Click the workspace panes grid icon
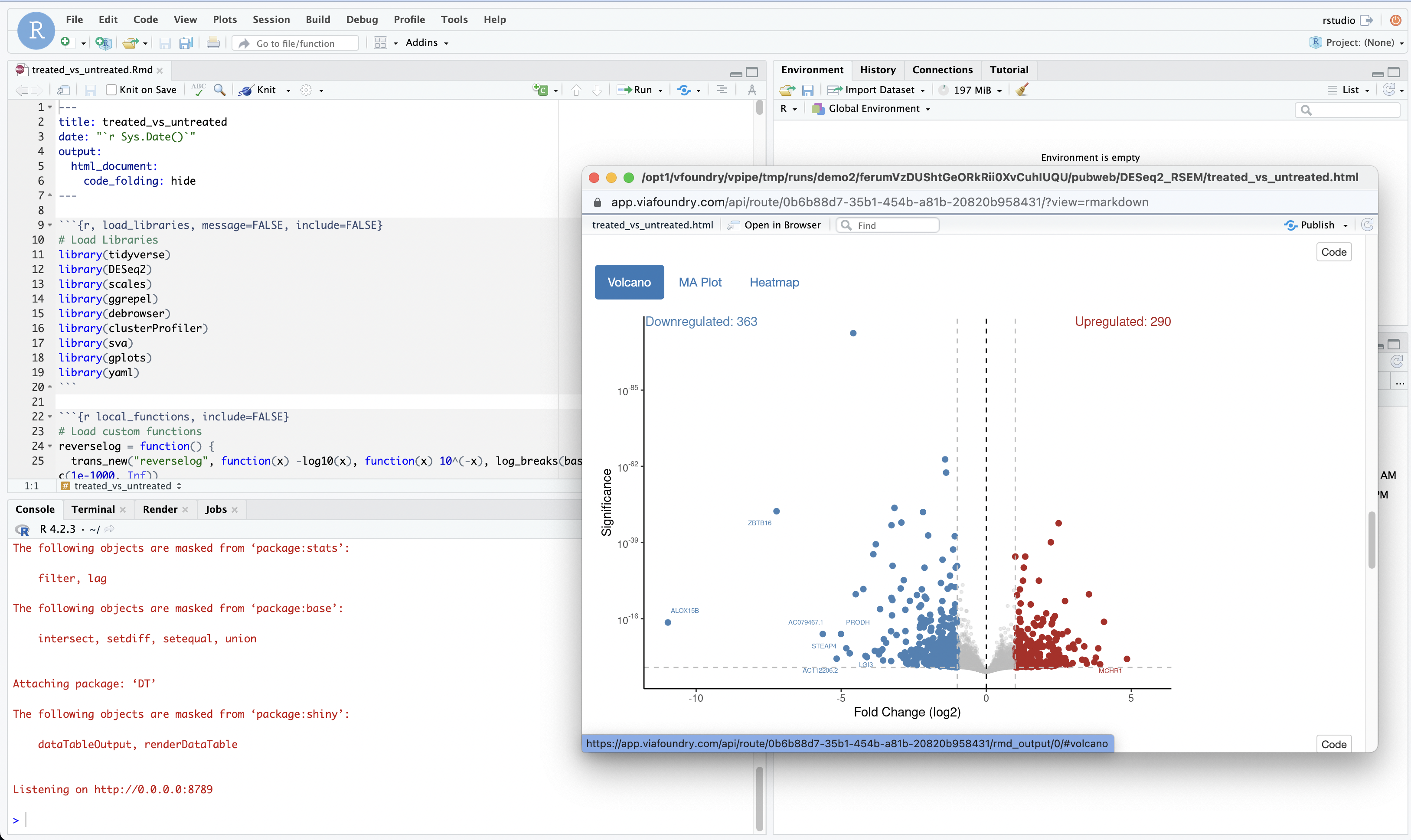This screenshot has height=840, width=1411. [380, 43]
